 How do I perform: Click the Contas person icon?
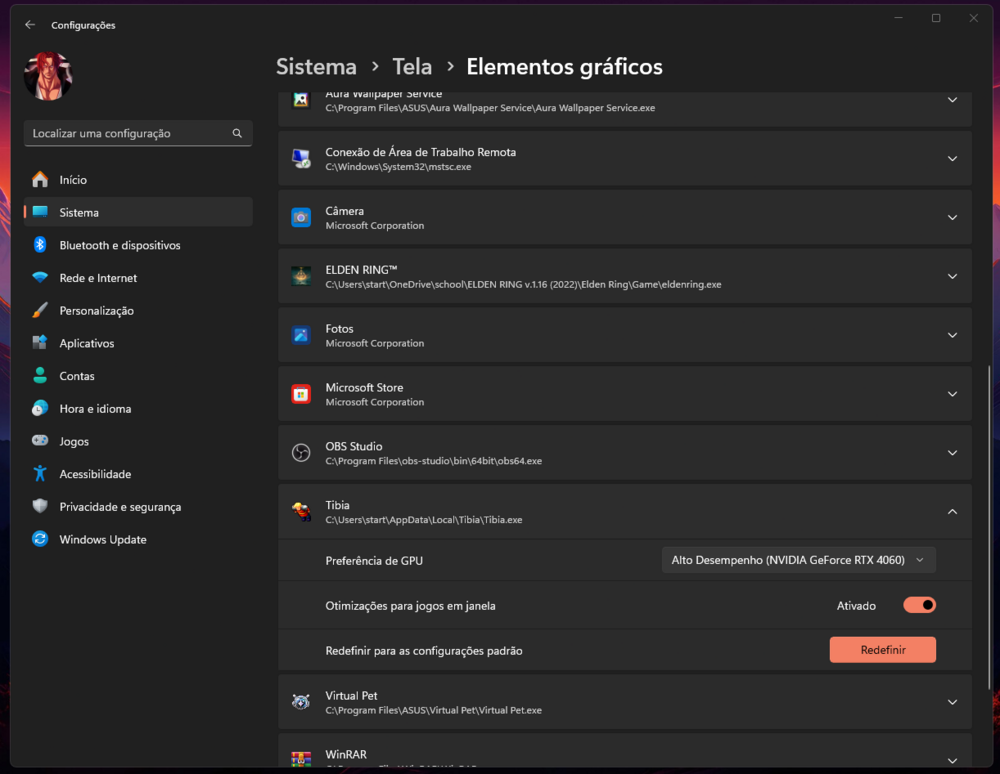tap(40, 376)
